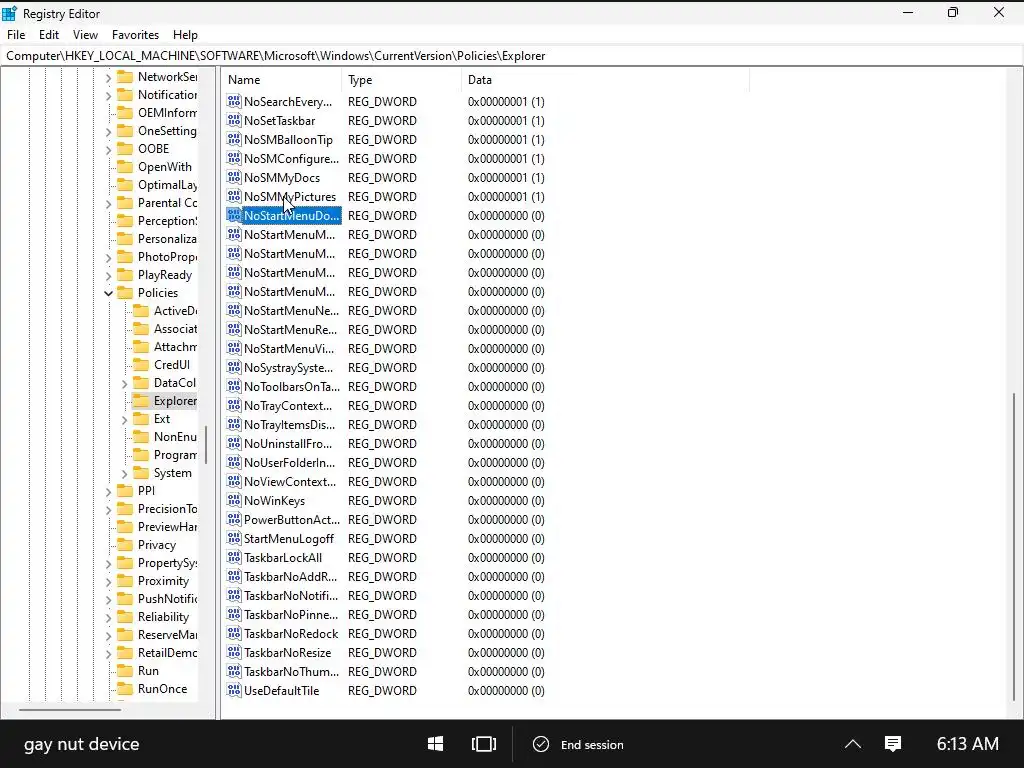Expand the Ext tree node
1024x768 pixels.
(124, 419)
